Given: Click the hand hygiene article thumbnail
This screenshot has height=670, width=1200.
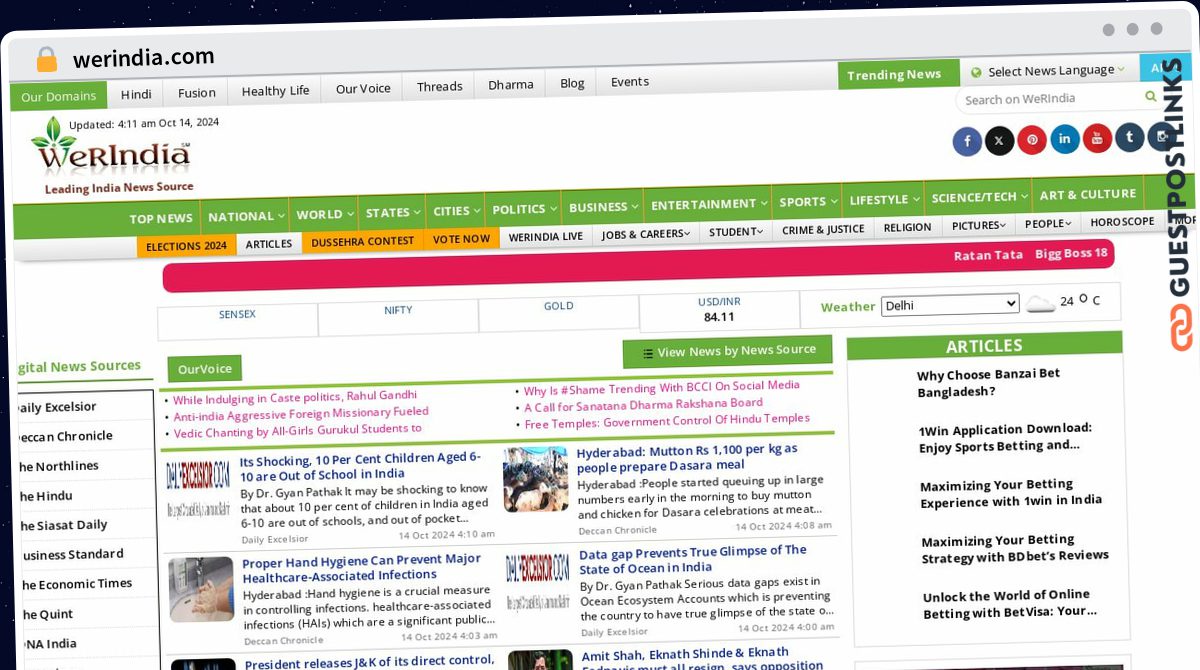Looking at the screenshot, I should pyautogui.click(x=201, y=589).
